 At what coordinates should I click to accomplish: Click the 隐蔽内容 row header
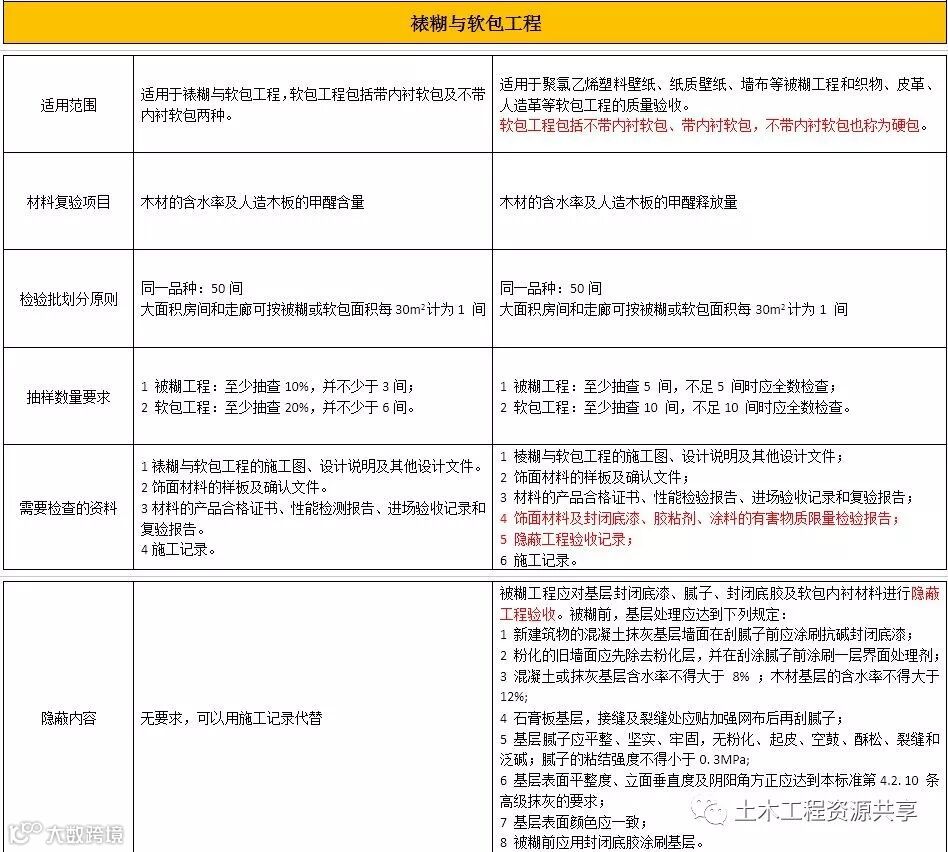[x=68, y=715]
